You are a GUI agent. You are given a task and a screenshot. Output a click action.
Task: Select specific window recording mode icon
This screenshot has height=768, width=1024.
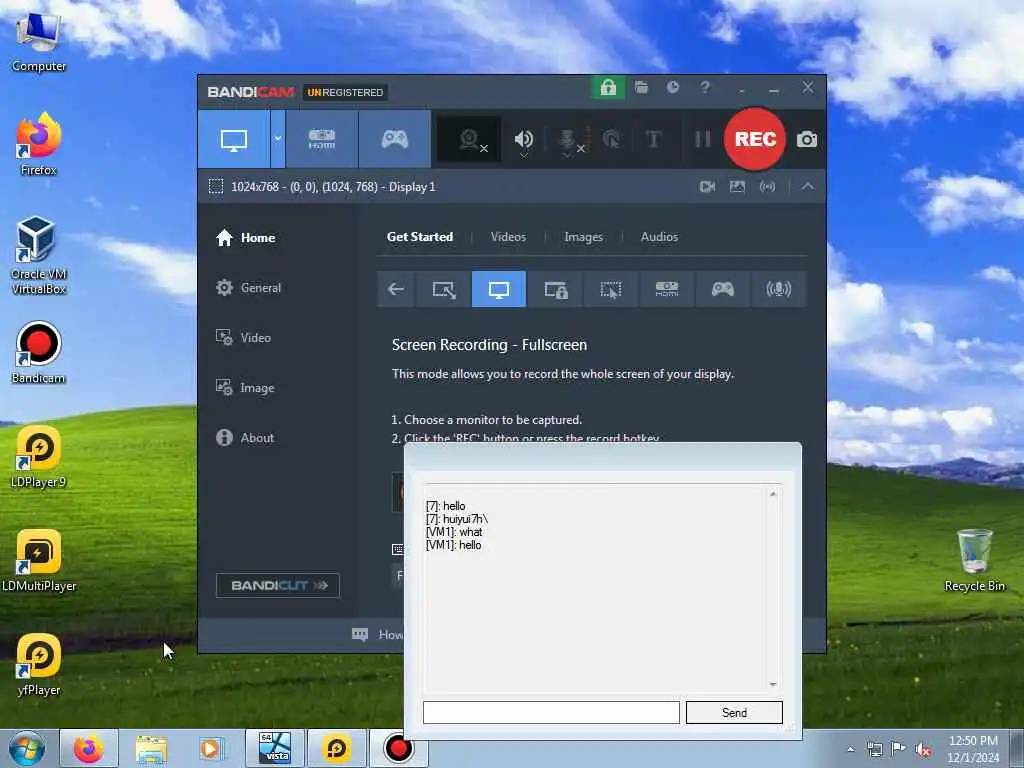click(556, 289)
